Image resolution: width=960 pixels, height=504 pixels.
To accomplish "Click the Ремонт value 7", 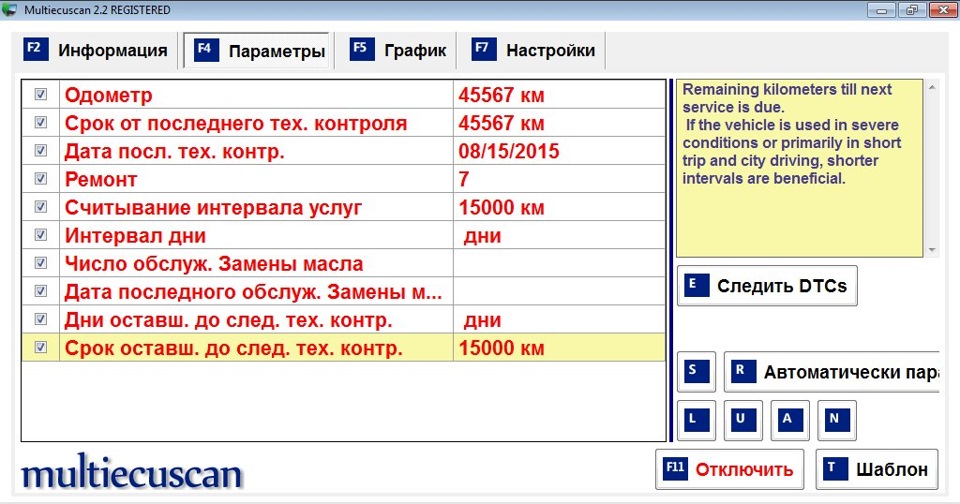I will 464,179.
